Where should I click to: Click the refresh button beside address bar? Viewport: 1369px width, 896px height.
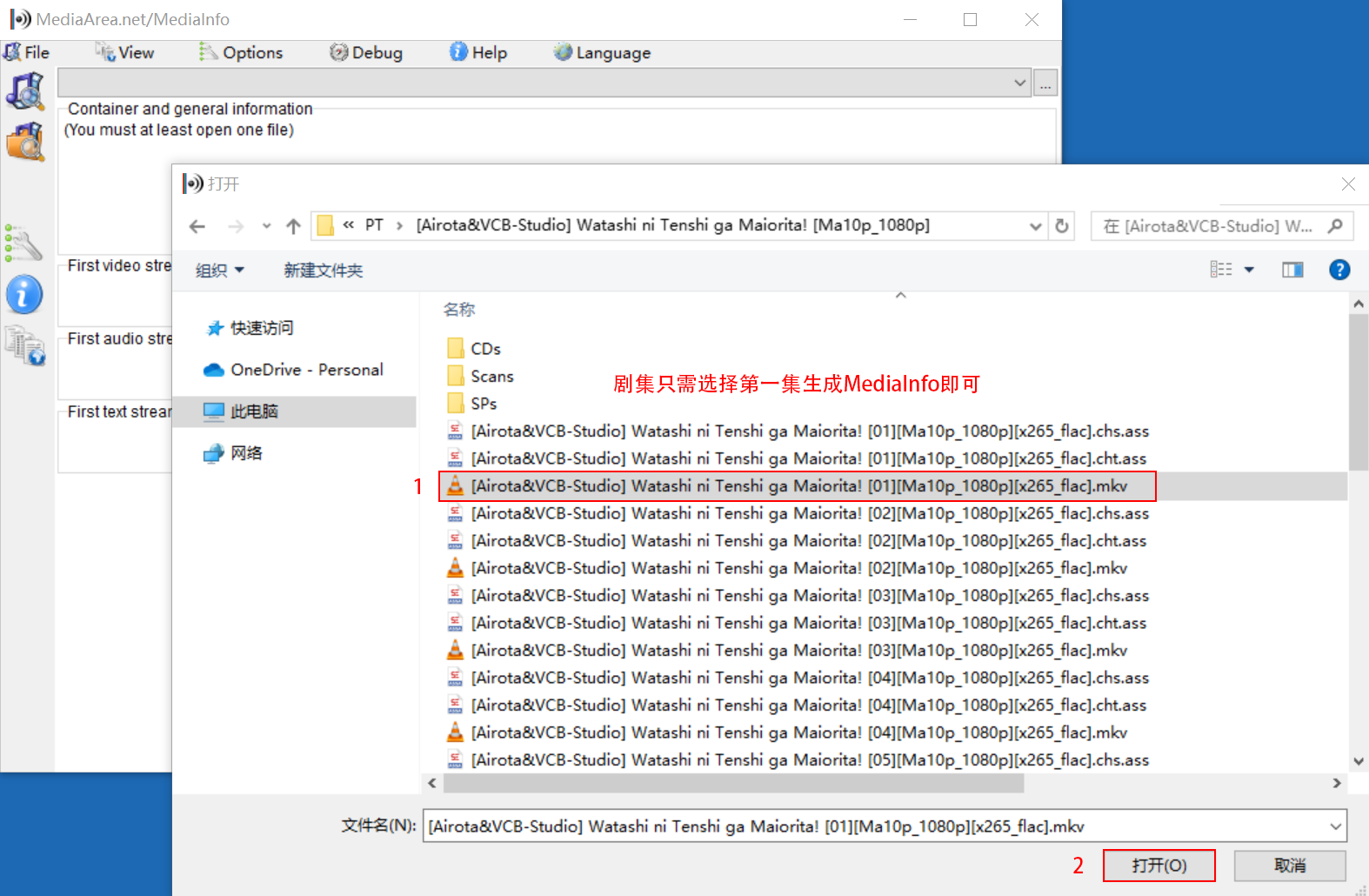1062,226
